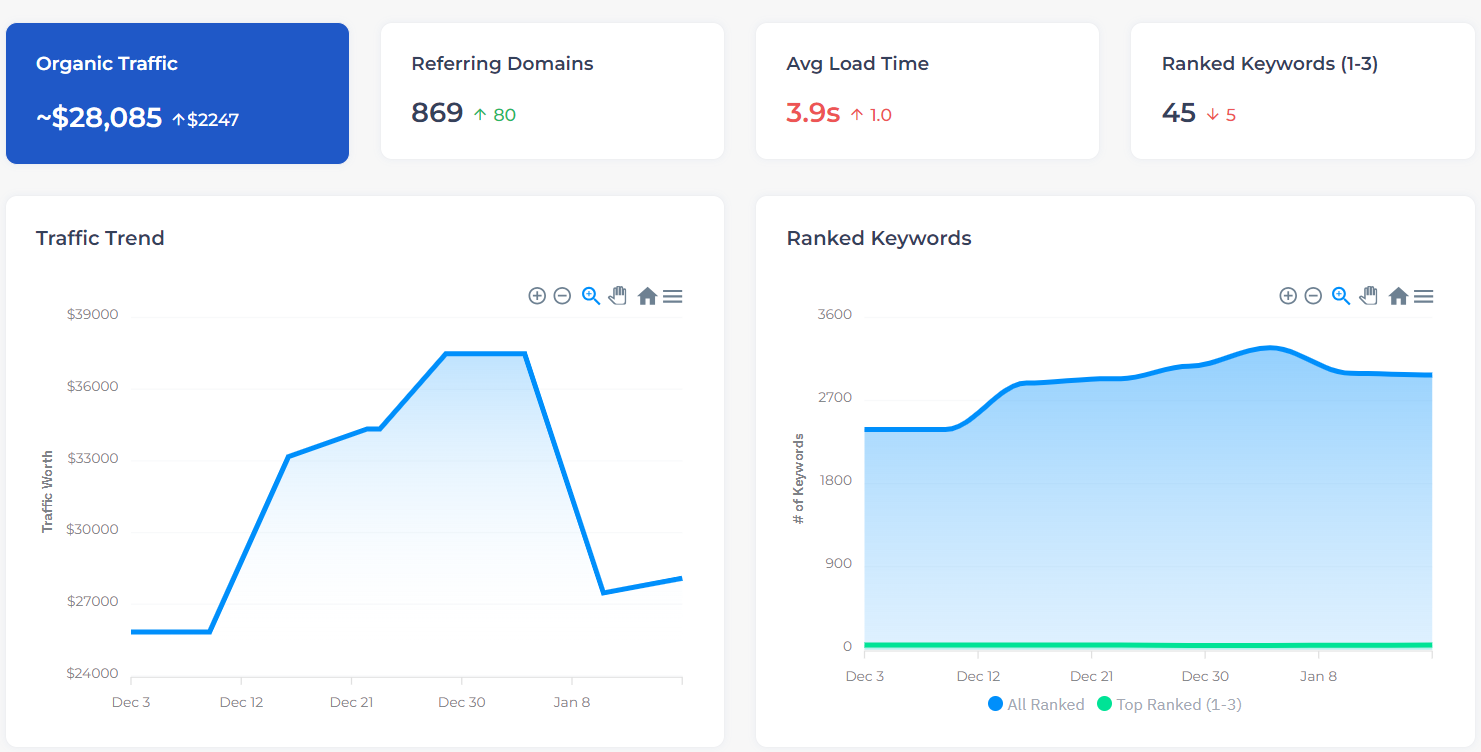Open the hamburger menu in Ranked Keywords chart
This screenshot has height=752, width=1481.
[1424, 296]
